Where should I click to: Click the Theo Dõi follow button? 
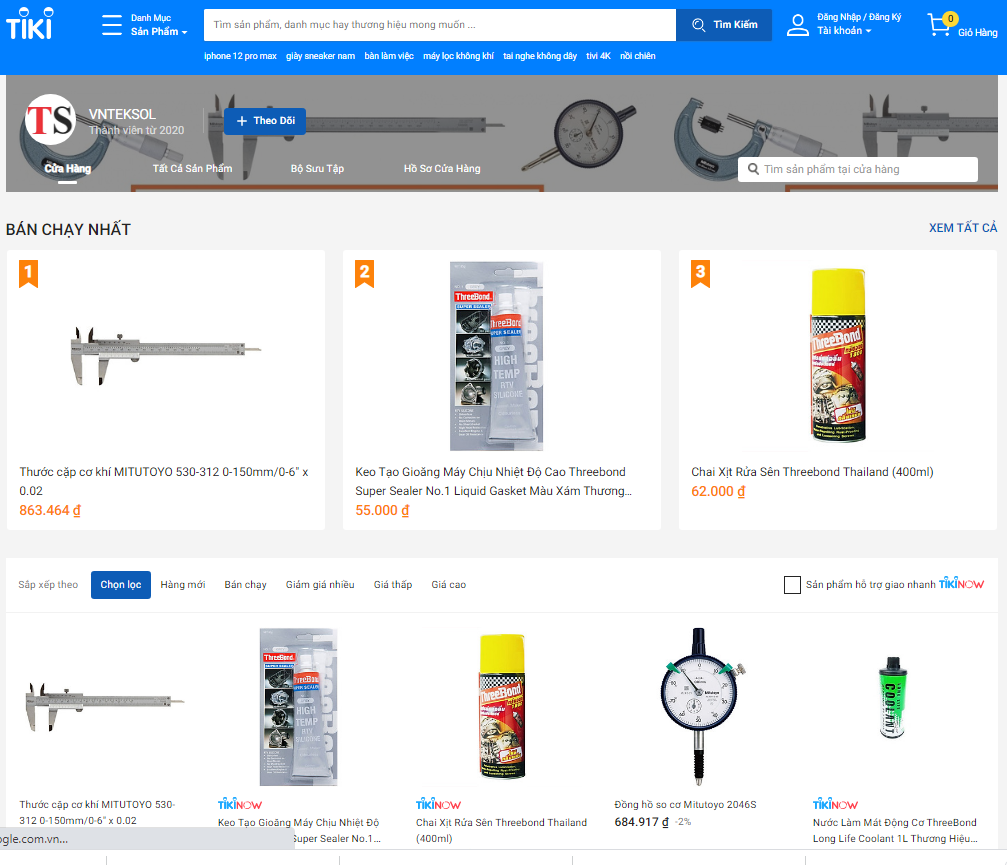pyautogui.click(x=265, y=121)
